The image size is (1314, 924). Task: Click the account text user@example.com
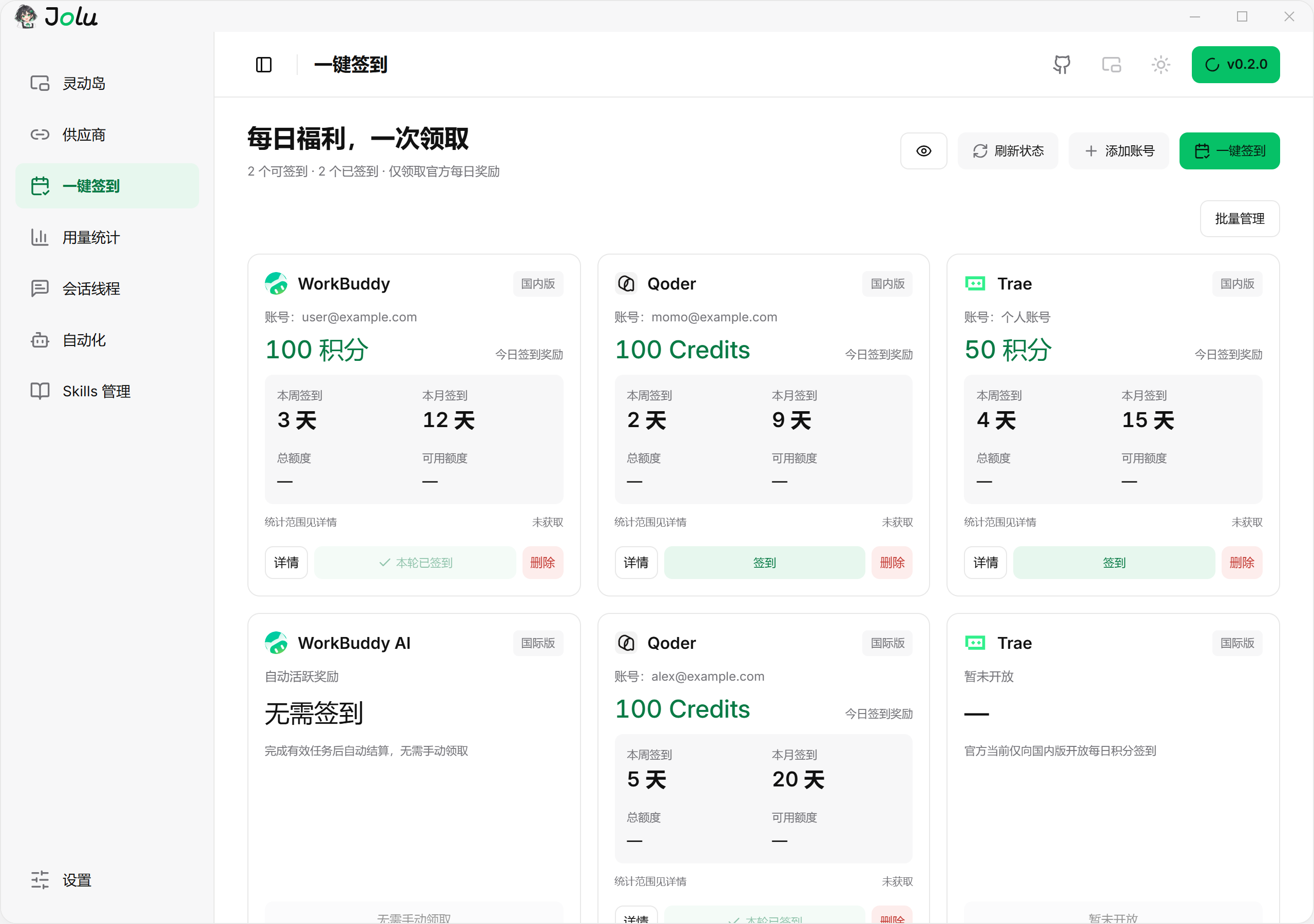click(x=359, y=317)
